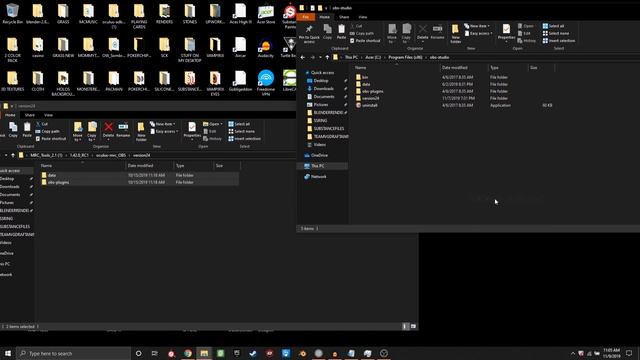Switch version24 window to large icons view
640x360 pixels.
point(413,326)
